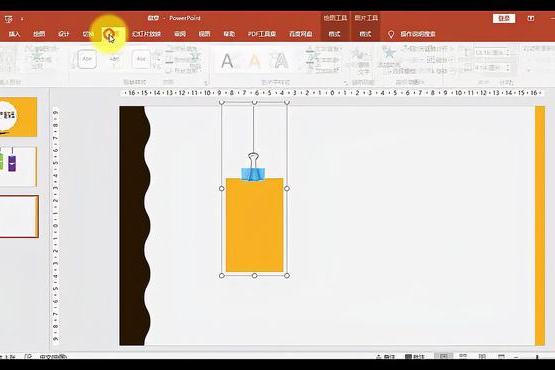Image resolution: width=555 pixels, height=370 pixels.
Task: Open the Slide Show (幻灯片放映) tab
Action: point(146,34)
